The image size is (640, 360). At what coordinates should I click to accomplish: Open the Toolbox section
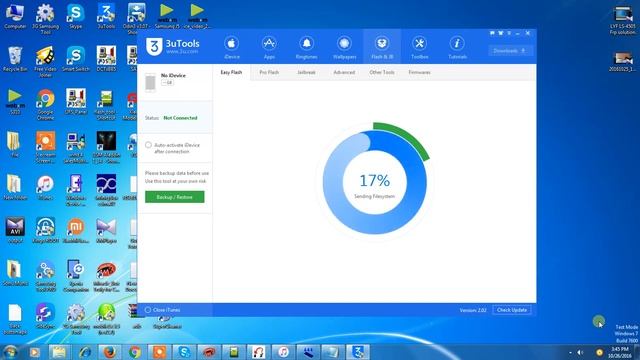tap(420, 47)
